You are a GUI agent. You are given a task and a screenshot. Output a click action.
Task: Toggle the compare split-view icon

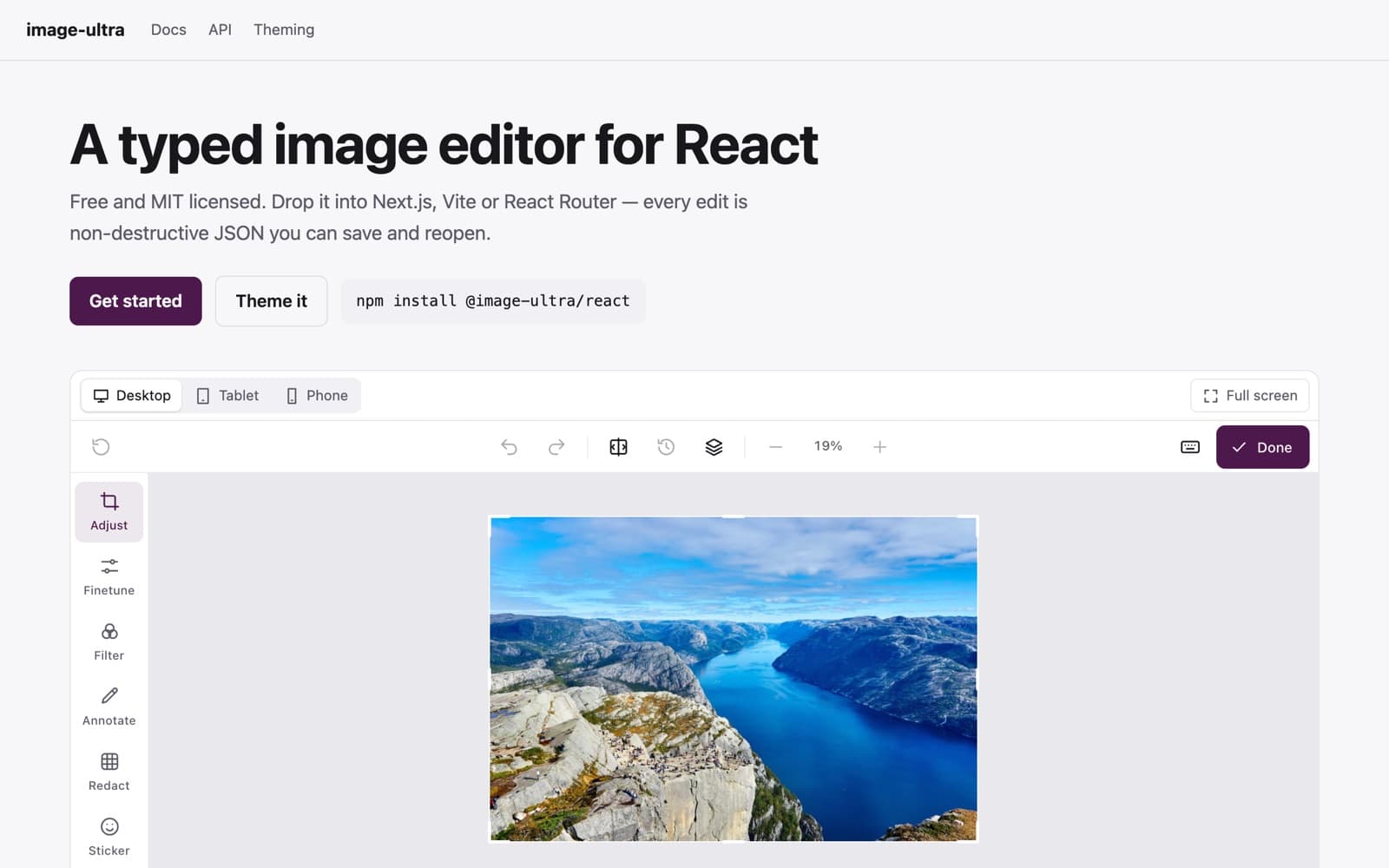[x=618, y=447]
